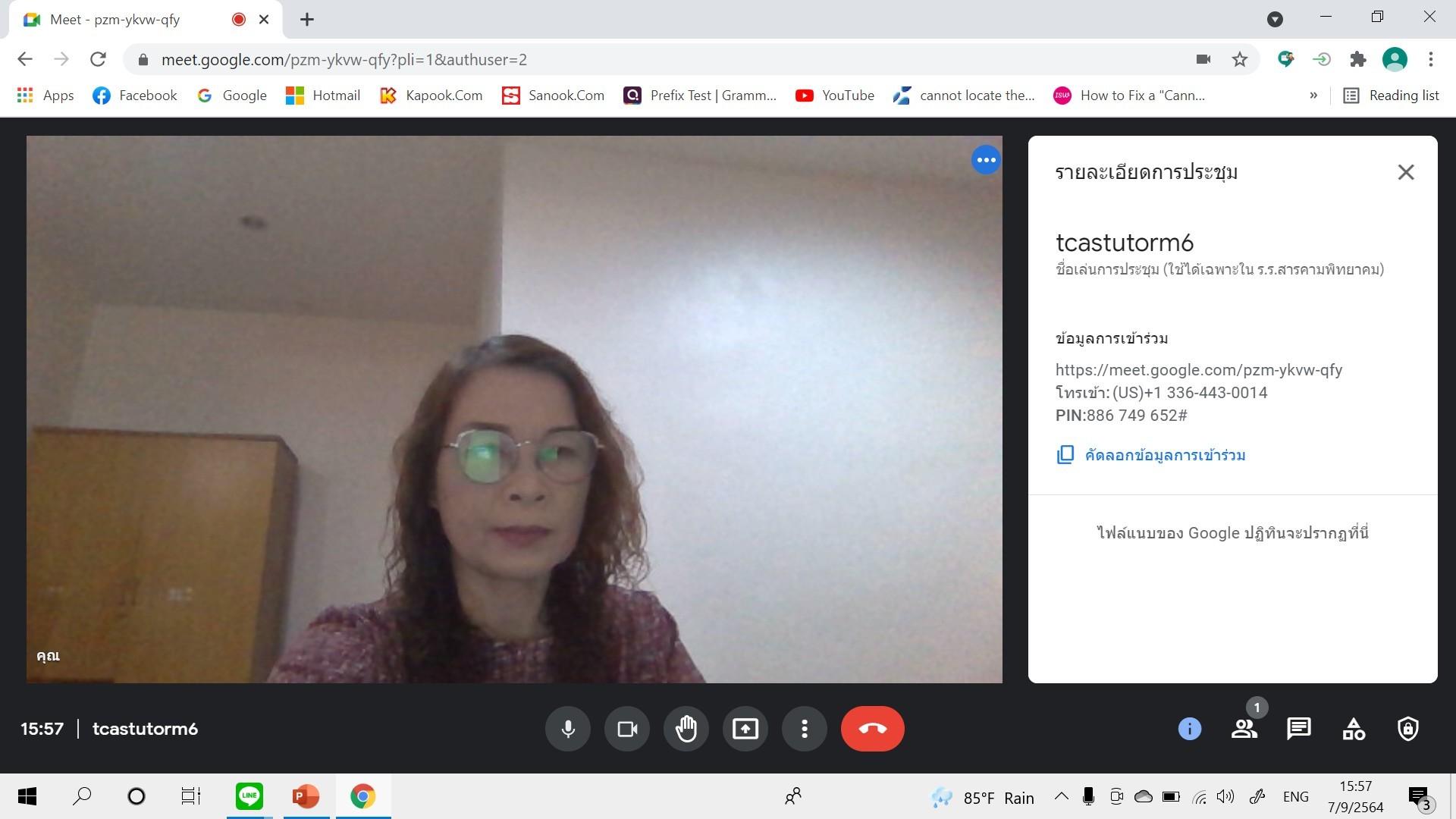The image size is (1456, 819).
Task: Open the Windows Start menu
Action: [27, 796]
